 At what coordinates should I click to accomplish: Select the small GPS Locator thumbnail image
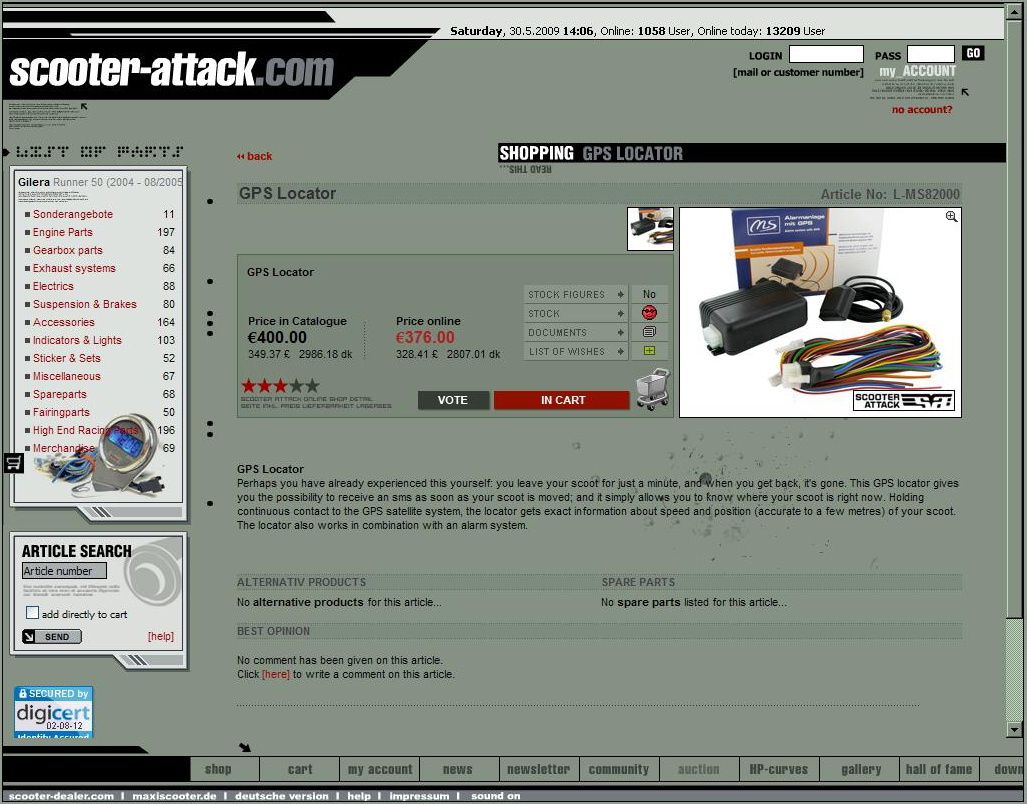click(650, 229)
